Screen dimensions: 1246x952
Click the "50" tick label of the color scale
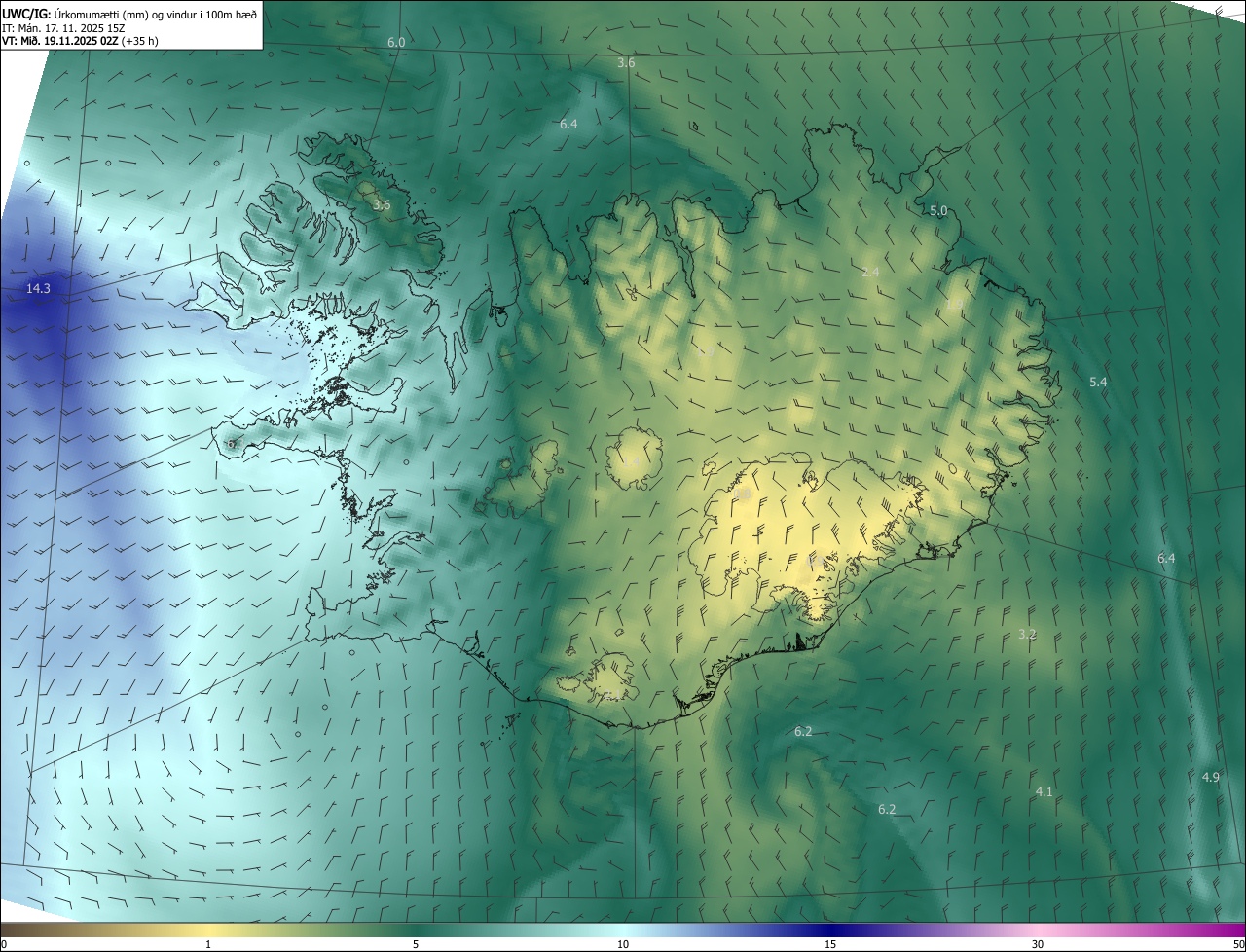pyautogui.click(x=1238, y=945)
